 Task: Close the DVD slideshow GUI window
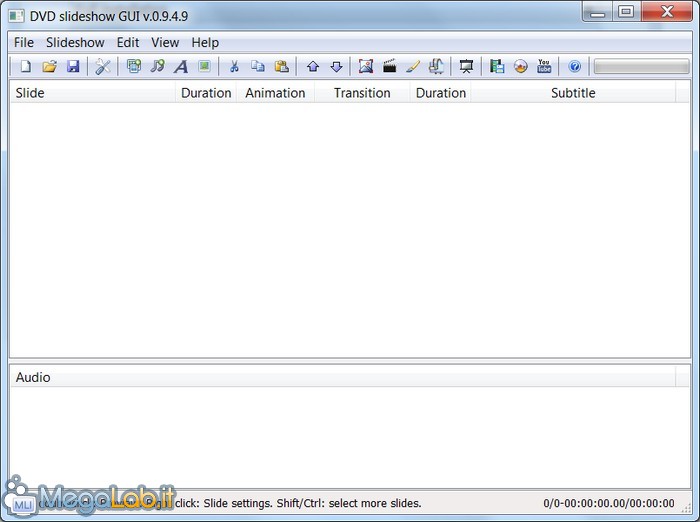[x=667, y=12]
